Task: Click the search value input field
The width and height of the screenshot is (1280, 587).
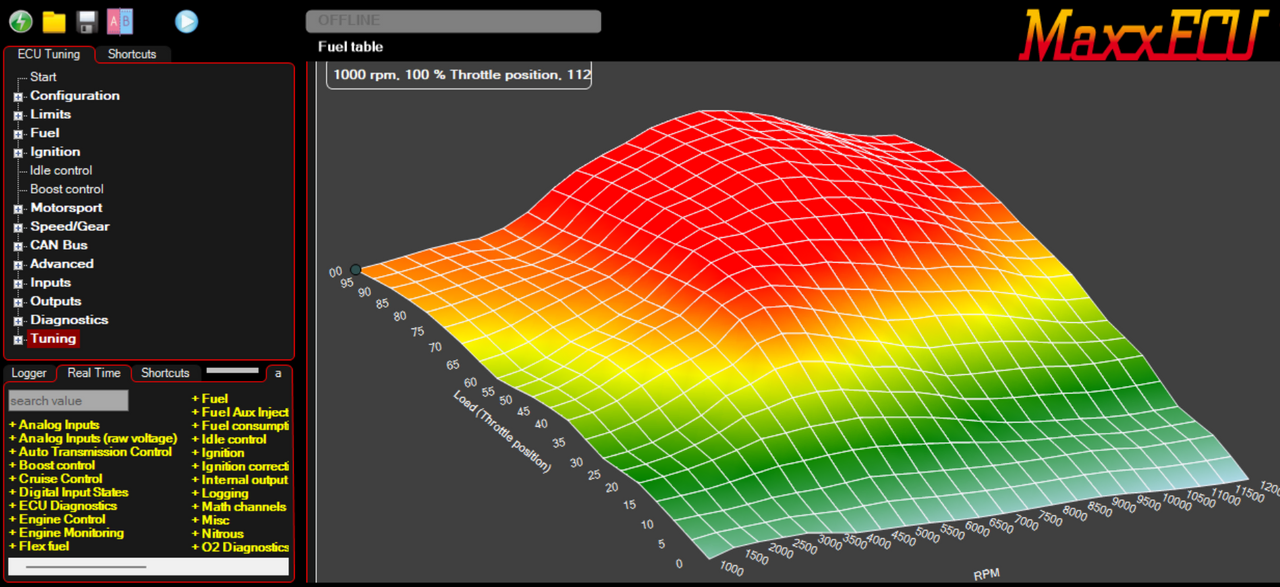Action: 68,401
